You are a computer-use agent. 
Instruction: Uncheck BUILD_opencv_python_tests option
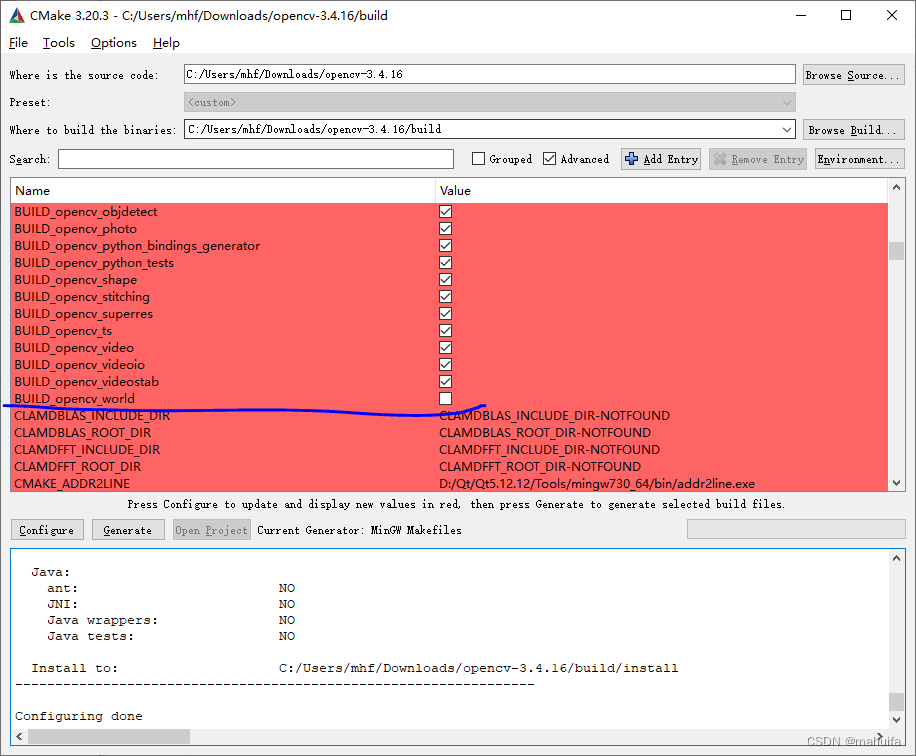click(445, 262)
